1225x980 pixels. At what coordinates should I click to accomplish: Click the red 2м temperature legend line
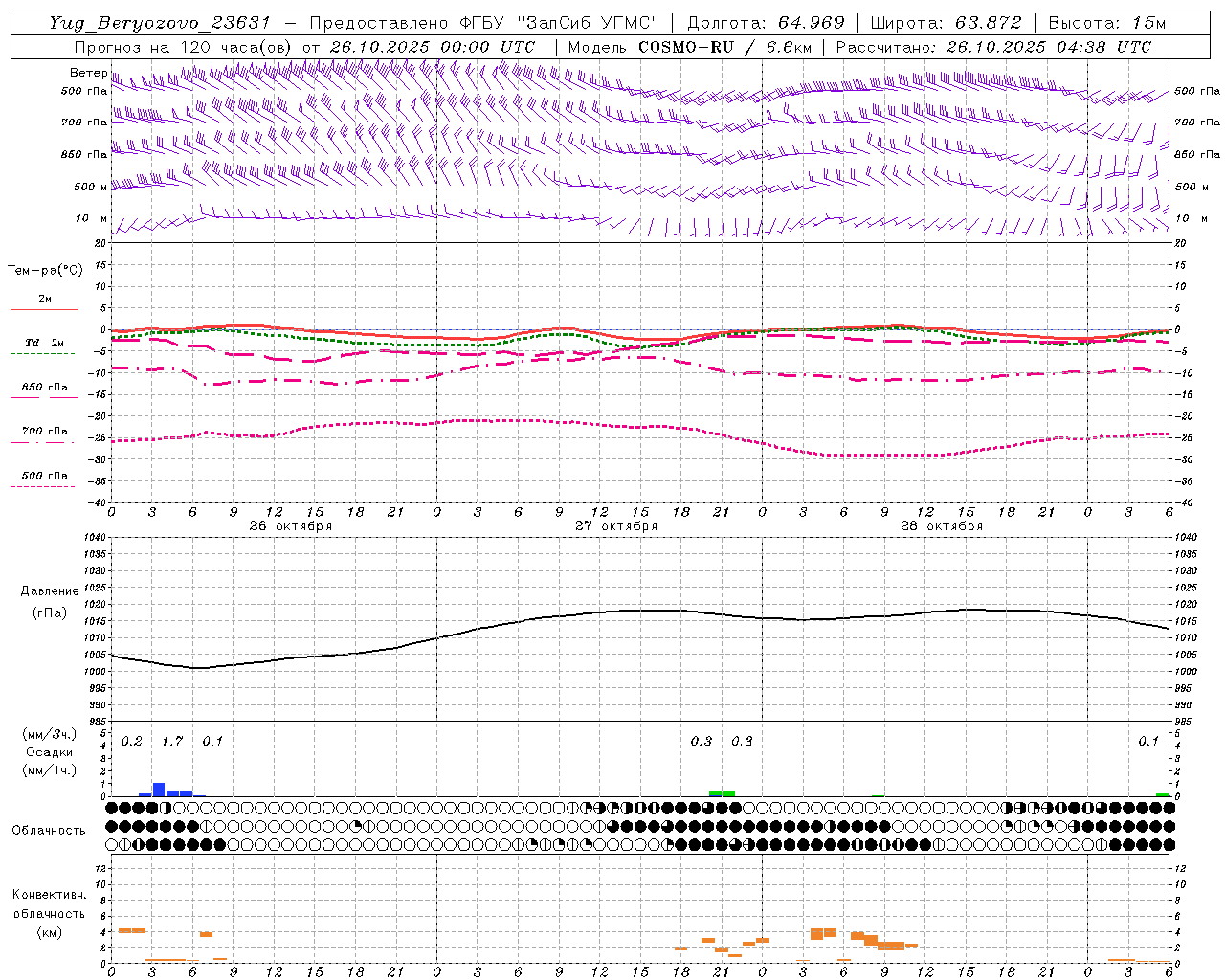tap(44, 309)
